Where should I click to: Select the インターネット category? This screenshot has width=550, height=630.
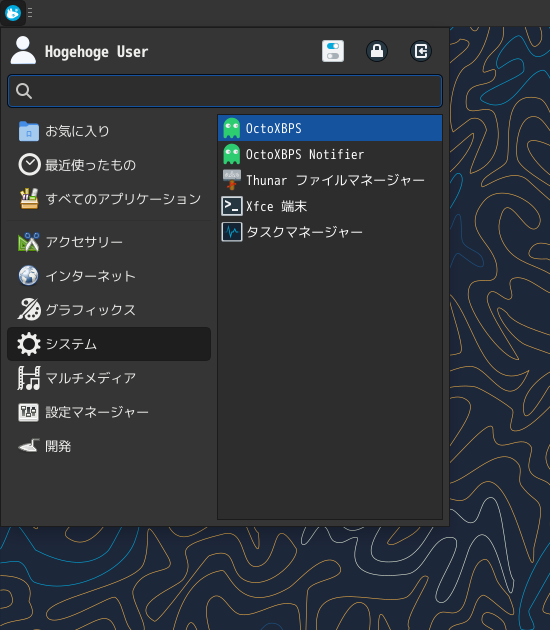109,276
